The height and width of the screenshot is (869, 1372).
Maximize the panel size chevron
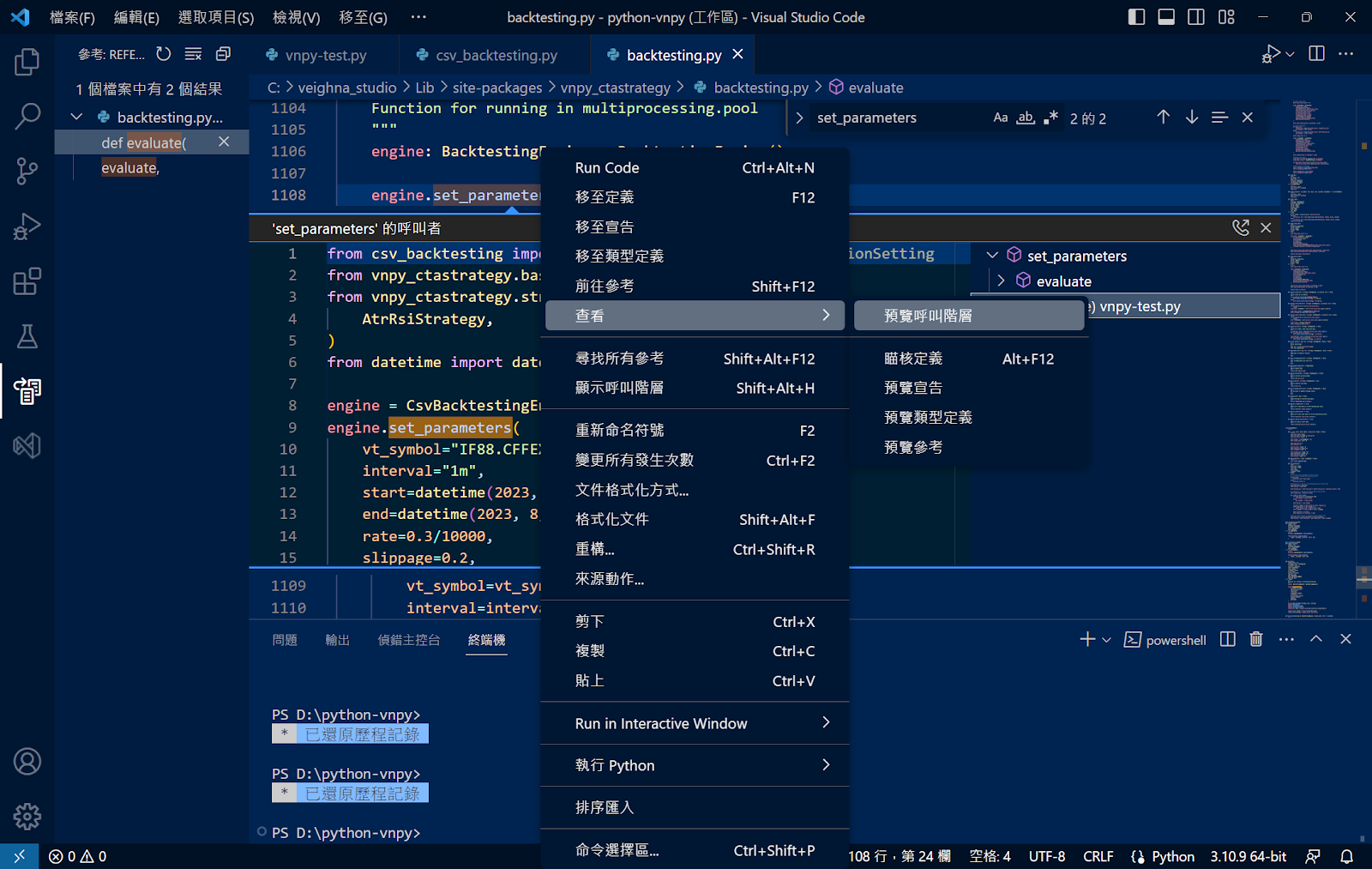1316,639
